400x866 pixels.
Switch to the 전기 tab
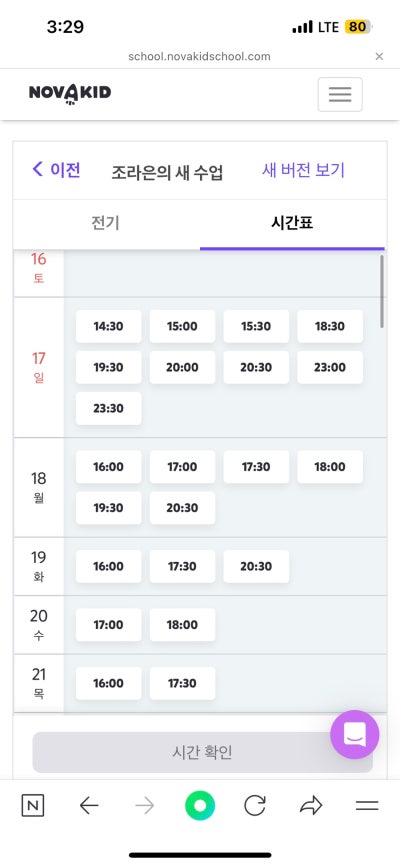click(106, 223)
